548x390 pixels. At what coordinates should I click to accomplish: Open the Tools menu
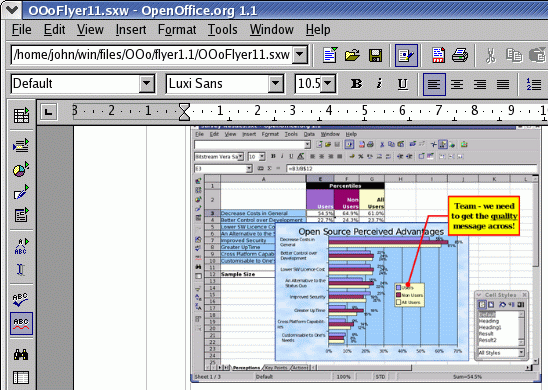[x=223, y=30]
